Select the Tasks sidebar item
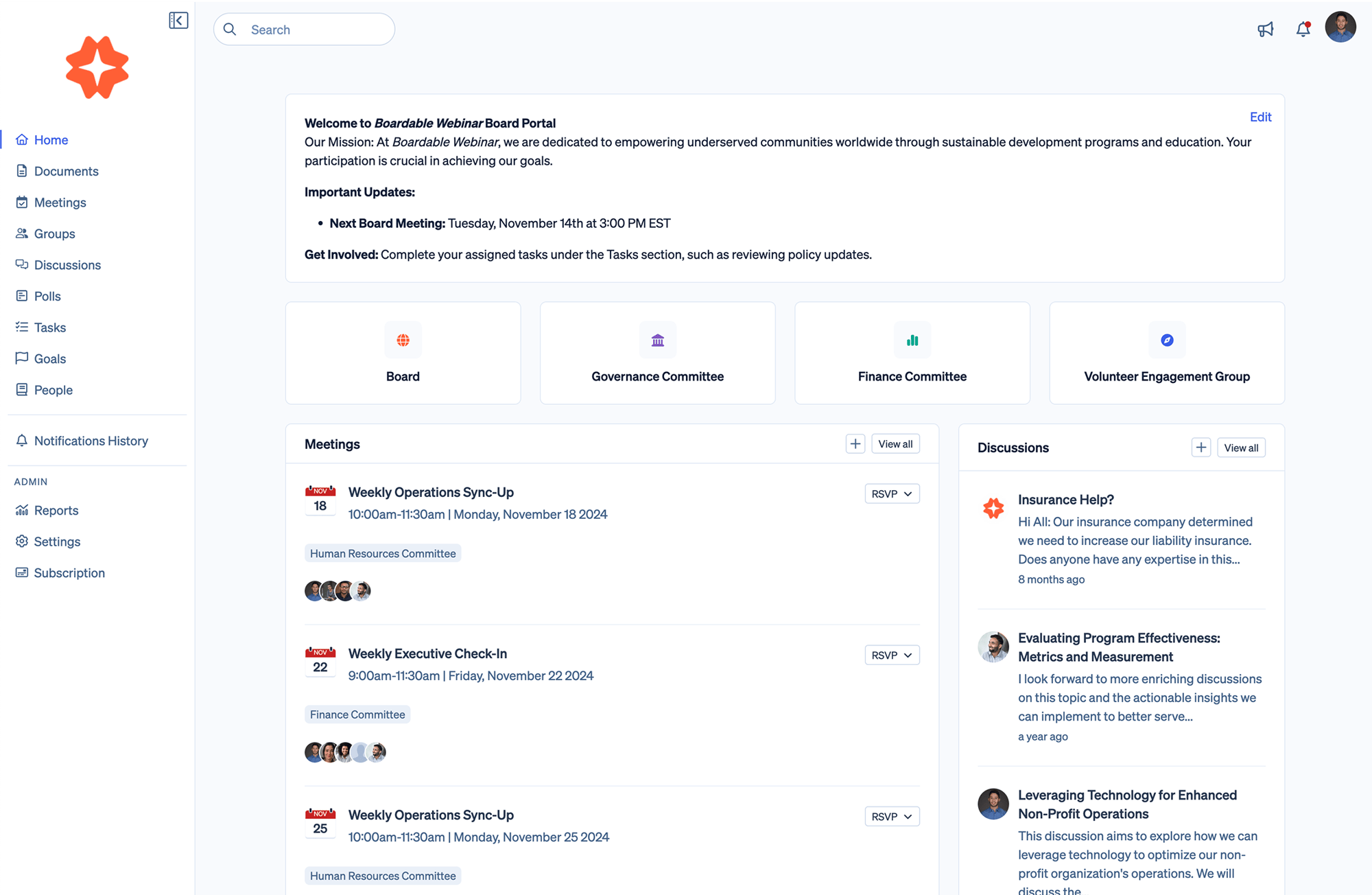Screen dimensions: 1372x895 [x=49, y=327]
